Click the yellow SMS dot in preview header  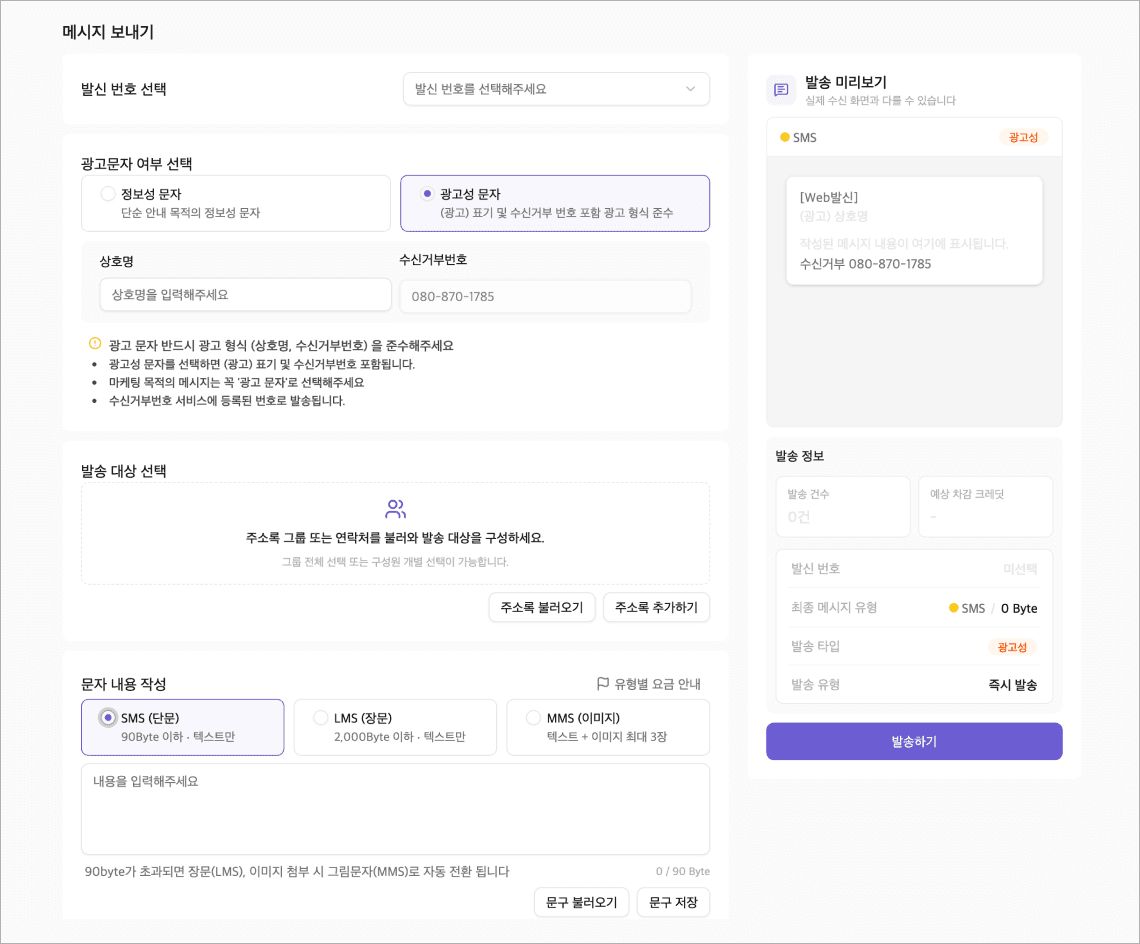pyautogui.click(x=784, y=137)
